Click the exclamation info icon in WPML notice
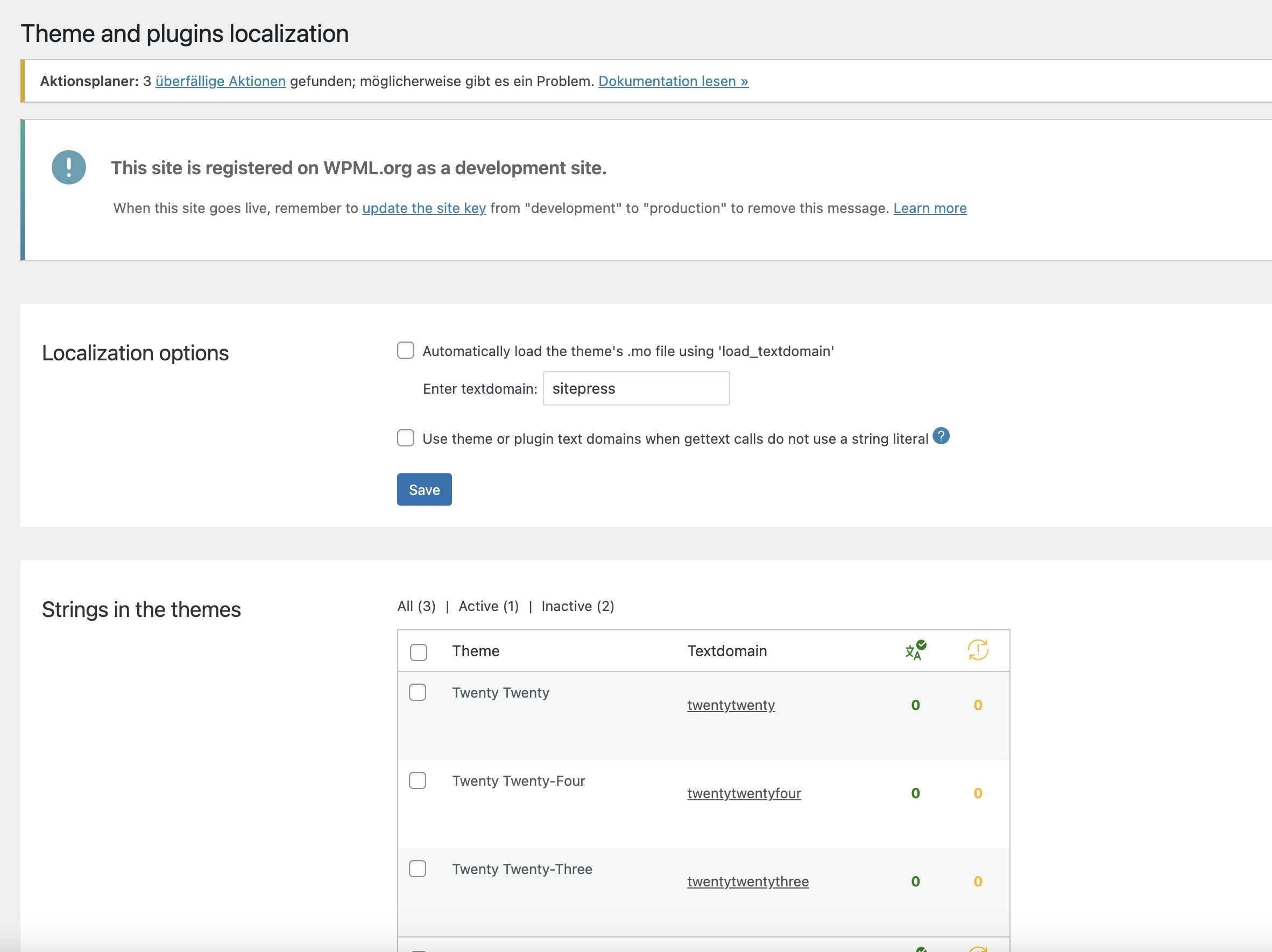The height and width of the screenshot is (952, 1272). pyautogui.click(x=68, y=167)
